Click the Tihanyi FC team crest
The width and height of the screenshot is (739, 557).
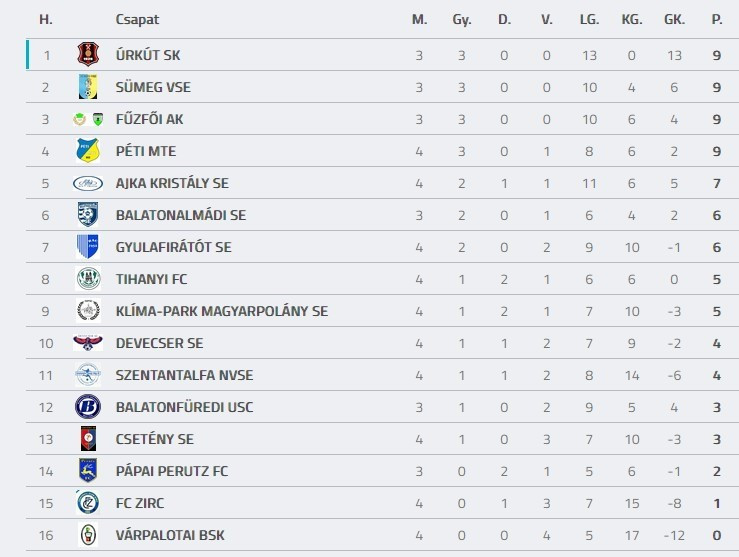[x=88, y=279]
